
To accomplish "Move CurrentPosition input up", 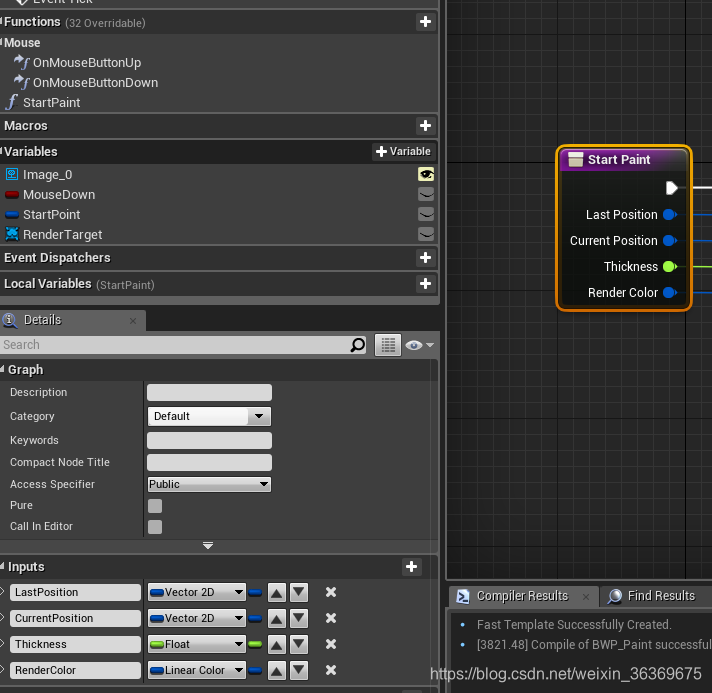I will (x=277, y=619).
